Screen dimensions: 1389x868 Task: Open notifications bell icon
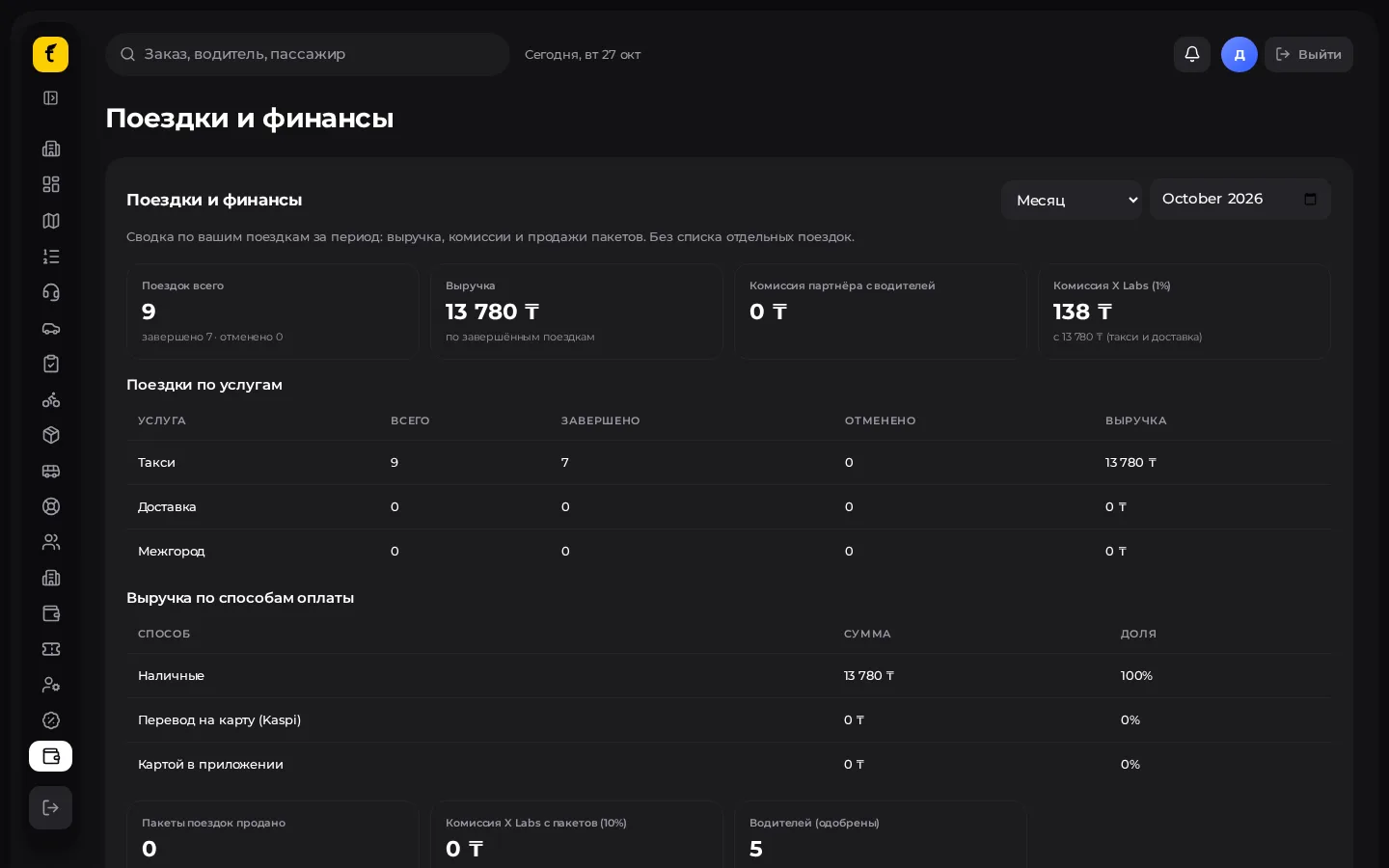(x=1192, y=54)
